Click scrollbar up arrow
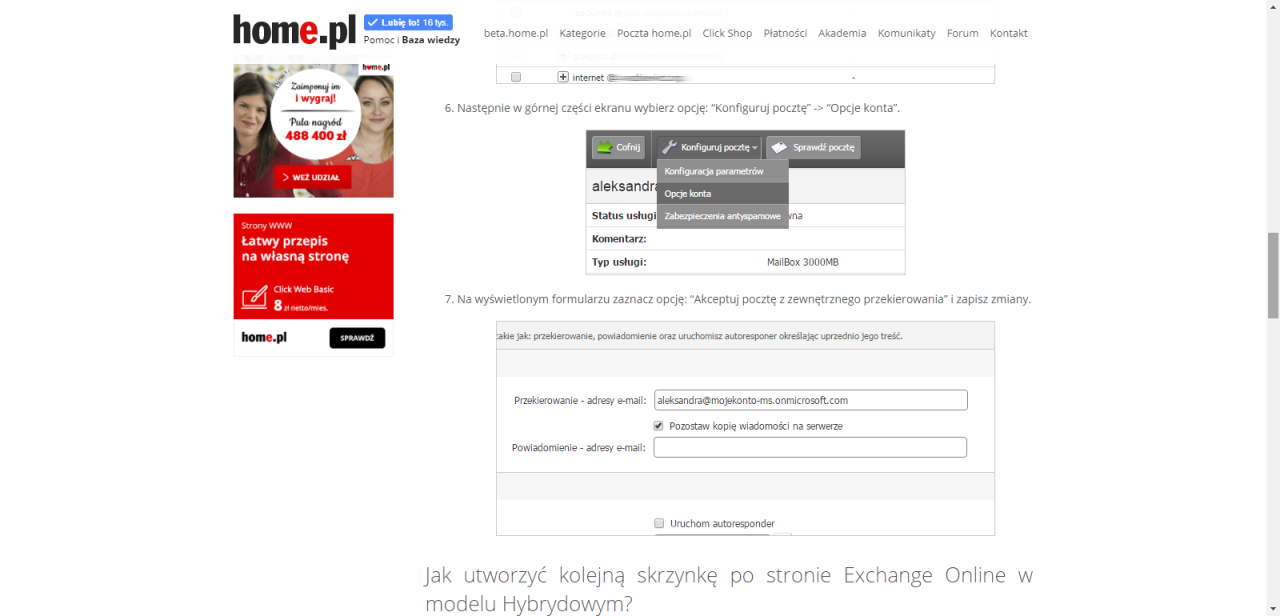 (1273, 6)
